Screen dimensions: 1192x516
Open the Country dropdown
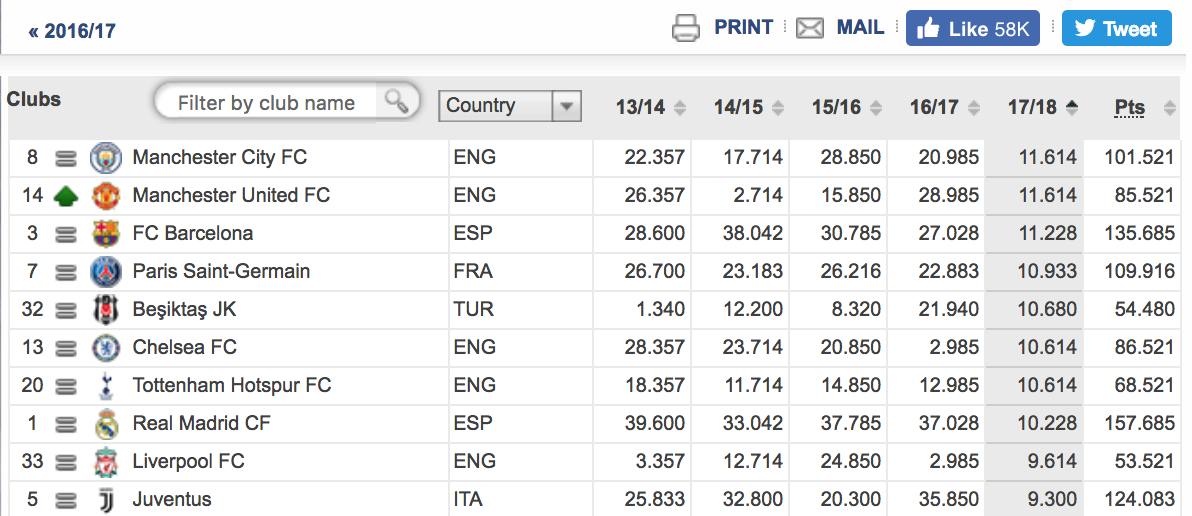510,106
